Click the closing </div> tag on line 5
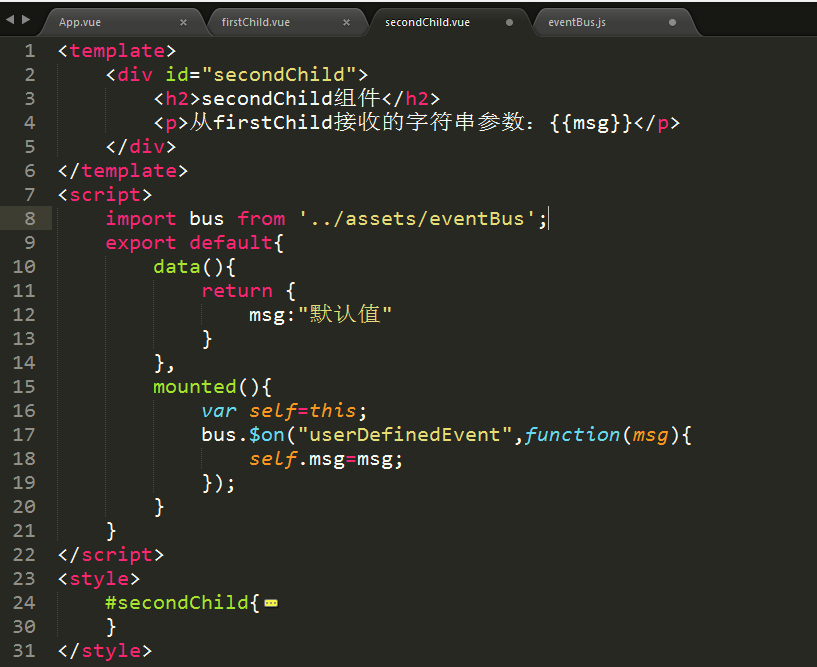The image size is (817, 667). 141,146
